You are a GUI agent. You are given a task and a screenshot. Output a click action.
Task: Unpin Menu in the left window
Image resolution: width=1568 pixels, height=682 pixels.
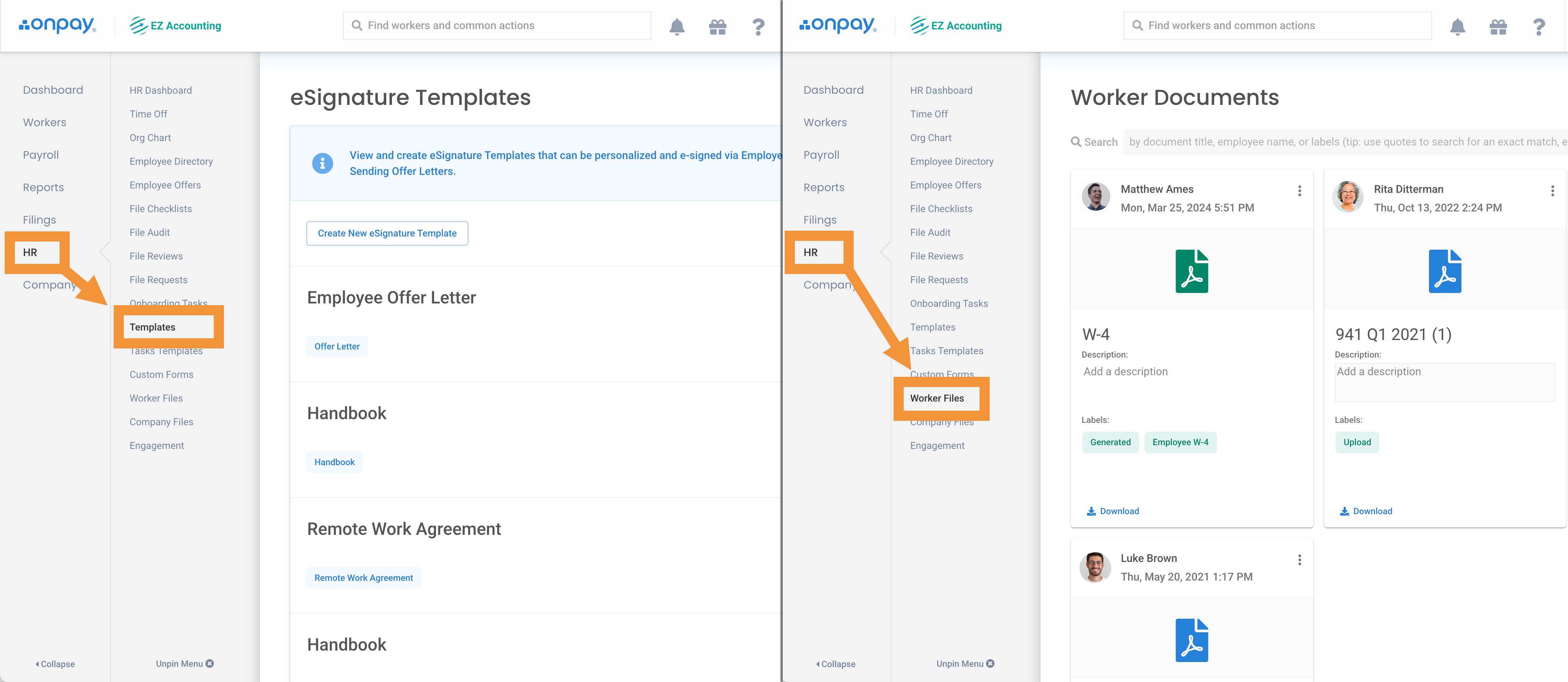click(184, 664)
